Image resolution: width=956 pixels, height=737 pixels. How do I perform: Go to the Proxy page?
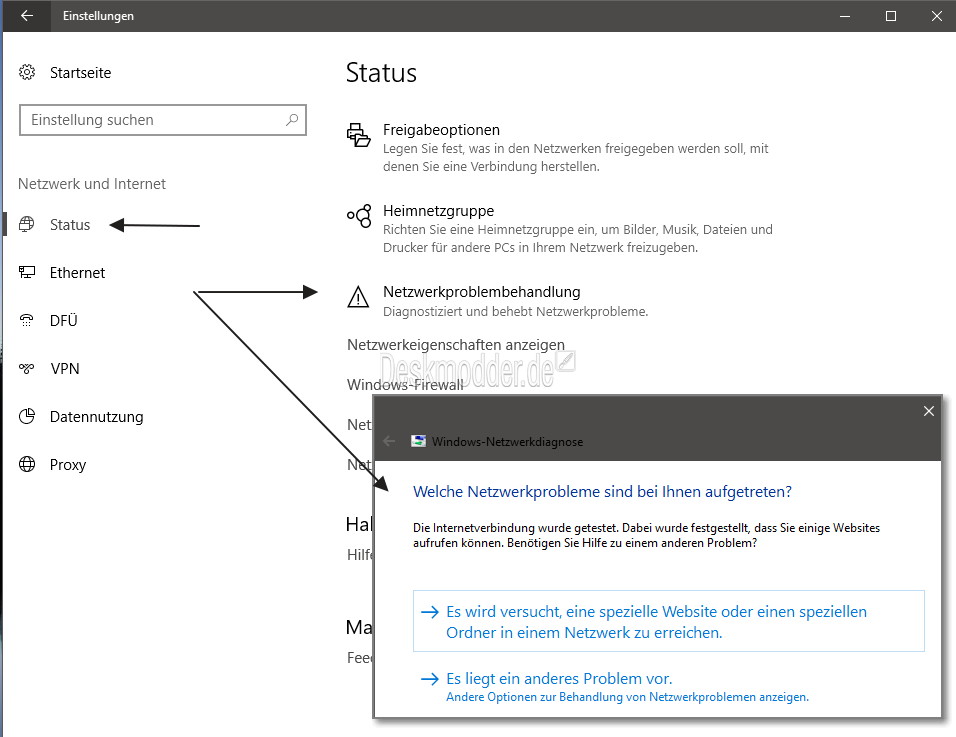click(68, 465)
